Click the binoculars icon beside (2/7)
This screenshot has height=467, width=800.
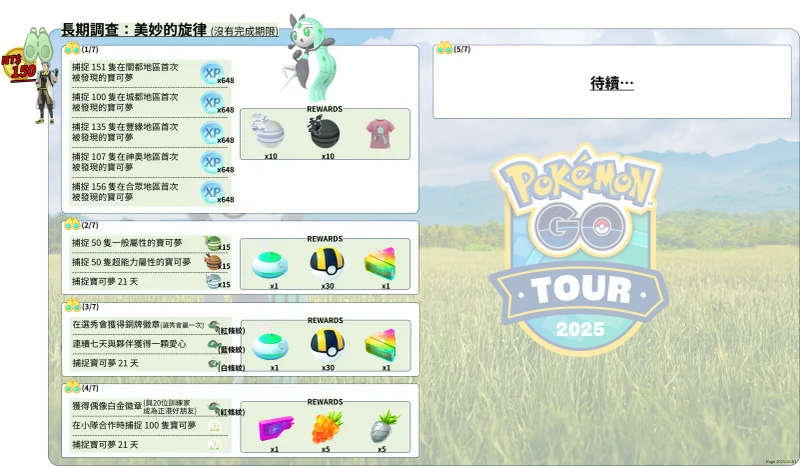[x=72, y=224]
